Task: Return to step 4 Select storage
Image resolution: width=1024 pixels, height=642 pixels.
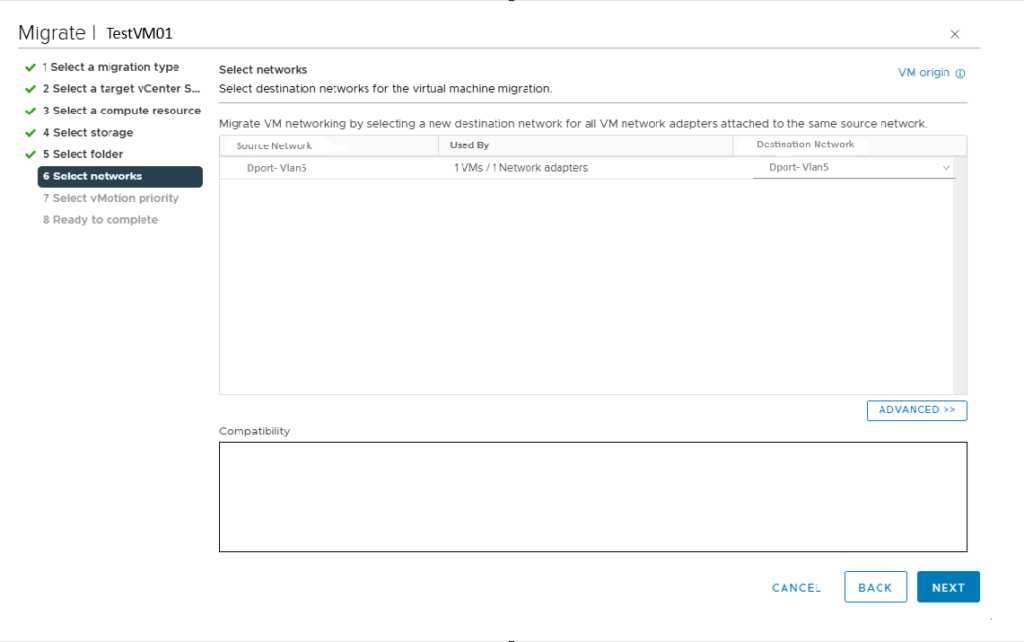Action: point(92,133)
